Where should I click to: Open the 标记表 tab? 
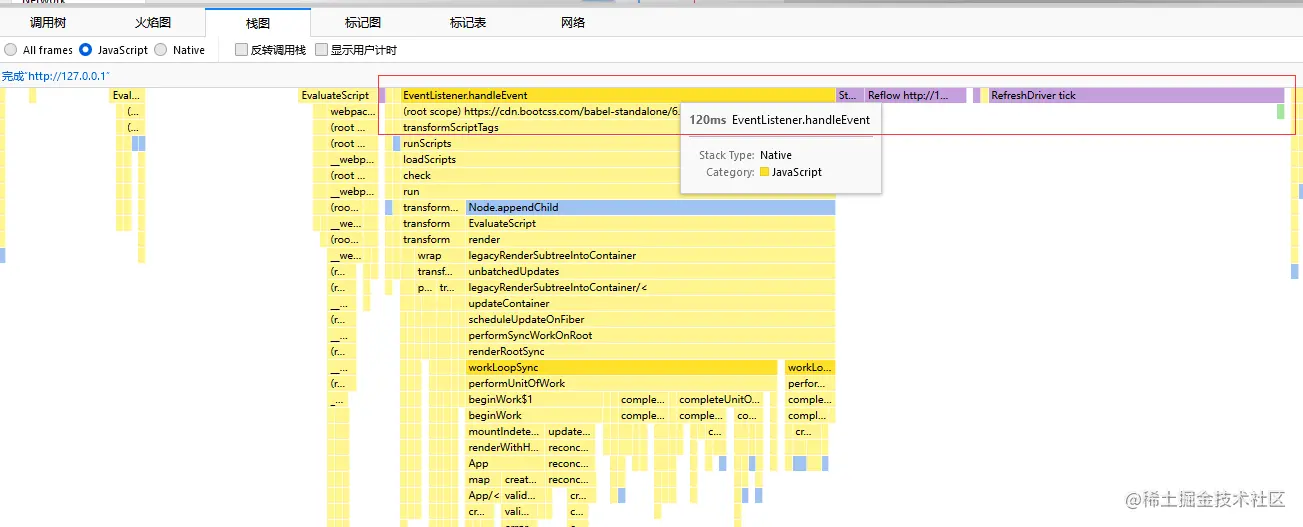click(x=467, y=22)
